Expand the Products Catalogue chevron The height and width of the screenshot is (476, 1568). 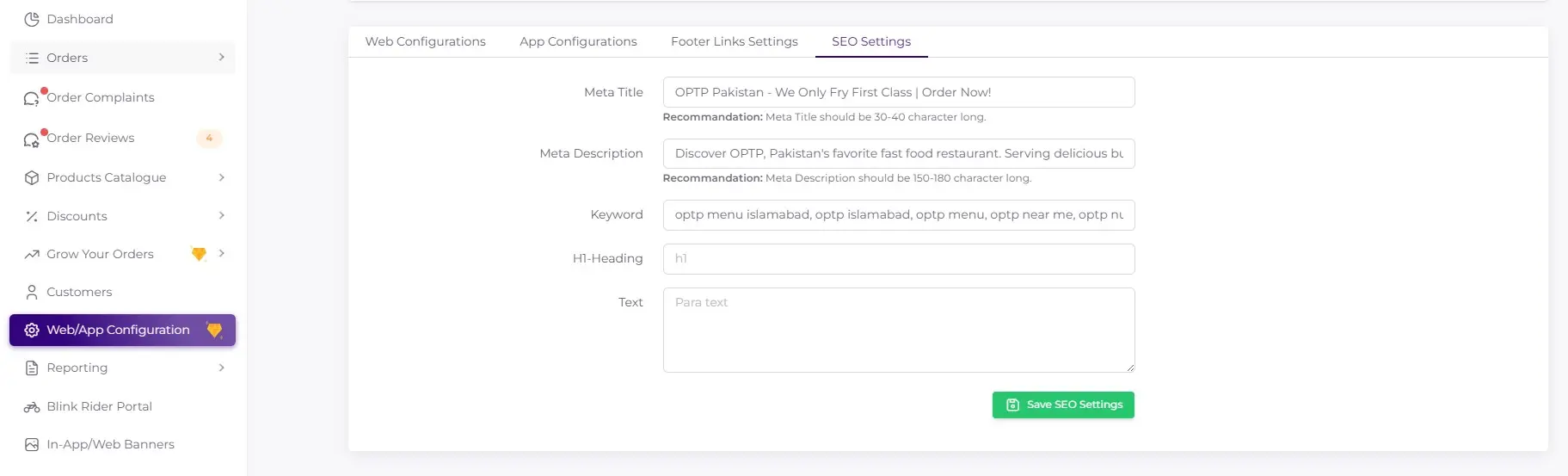tap(221, 177)
